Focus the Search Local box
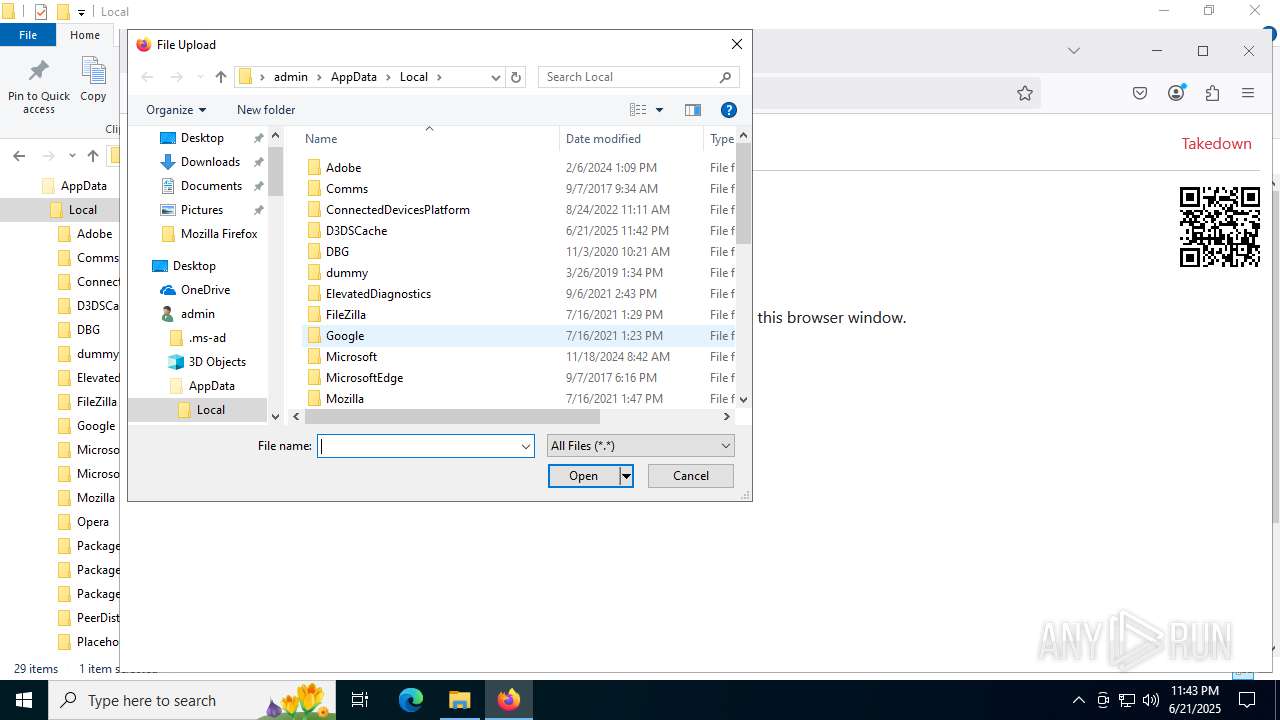 pos(628,77)
